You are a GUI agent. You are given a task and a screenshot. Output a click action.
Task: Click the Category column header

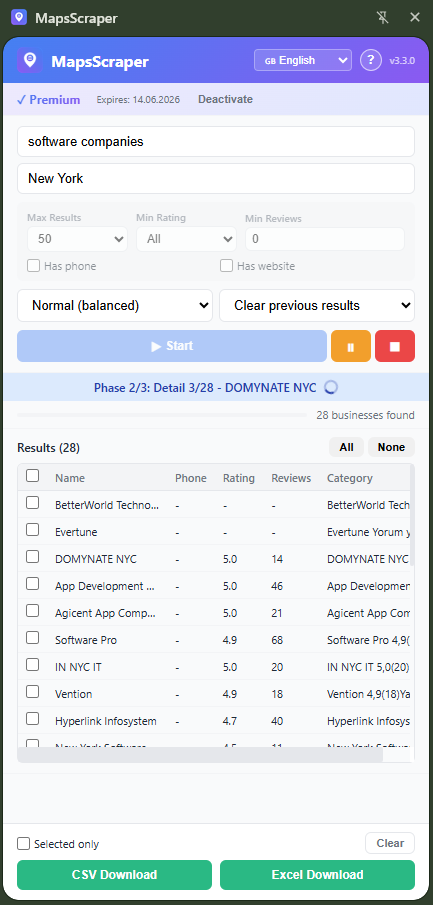point(349,478)
